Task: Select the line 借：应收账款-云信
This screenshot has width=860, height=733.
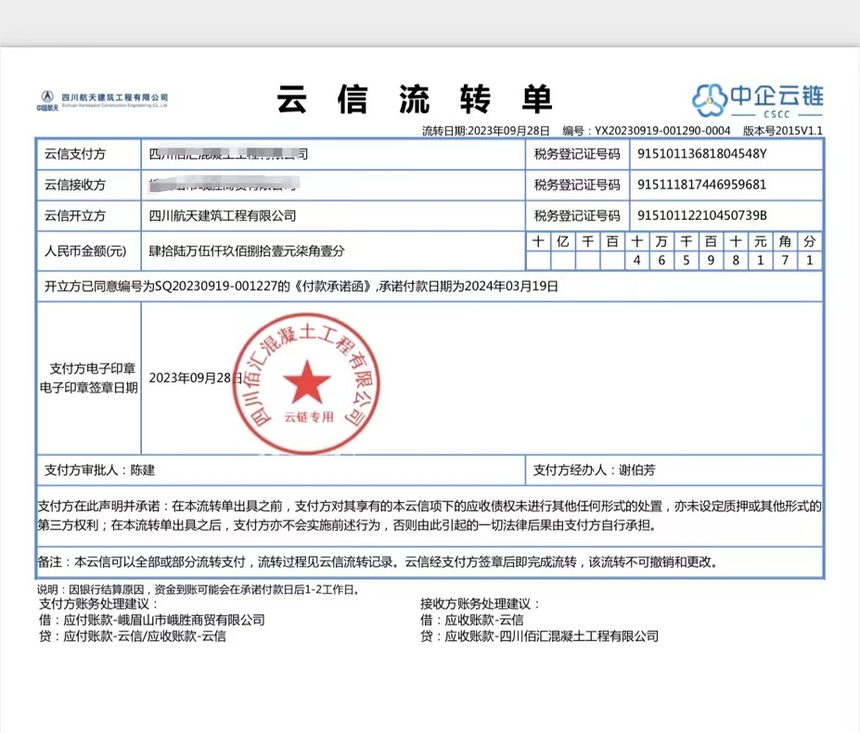Action: 472,620
